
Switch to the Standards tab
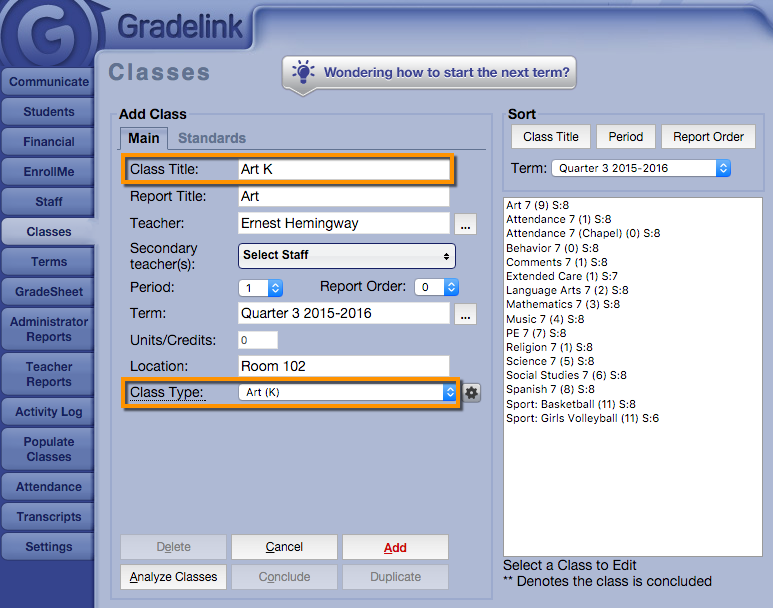pos(212,138)
